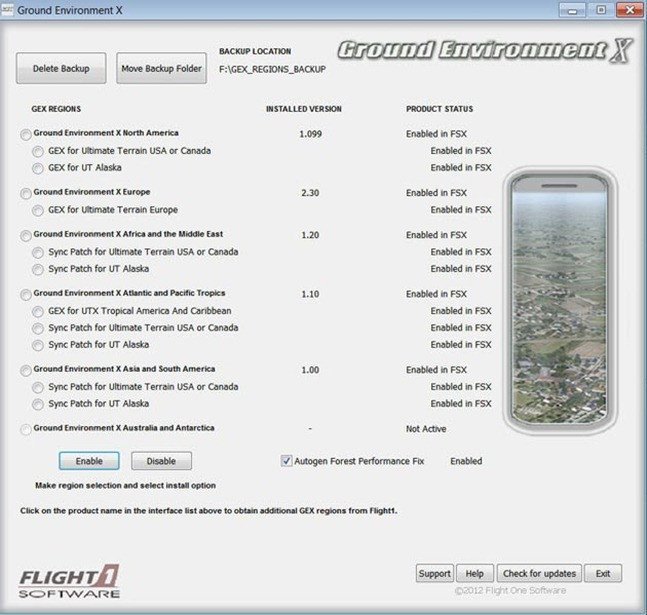The width and height of the screenshot is (647, 615).
Task: Click the BACKUP LOCATION label
Action: pos(255,51)
